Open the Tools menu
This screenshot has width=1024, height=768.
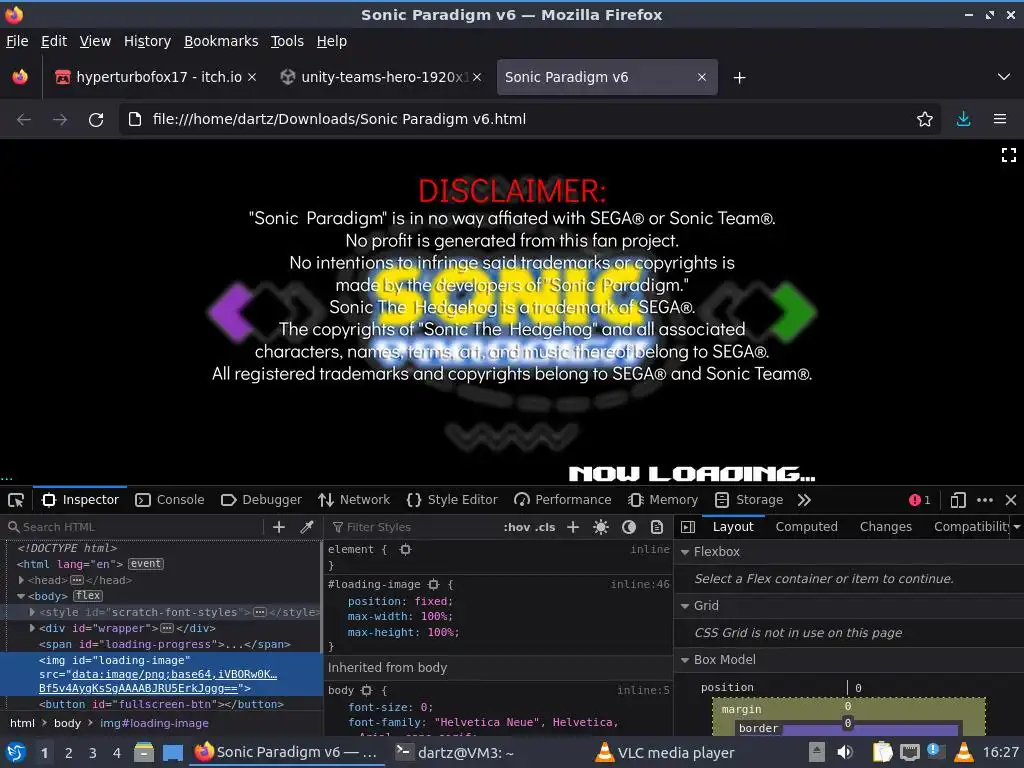tap(287, 41)
